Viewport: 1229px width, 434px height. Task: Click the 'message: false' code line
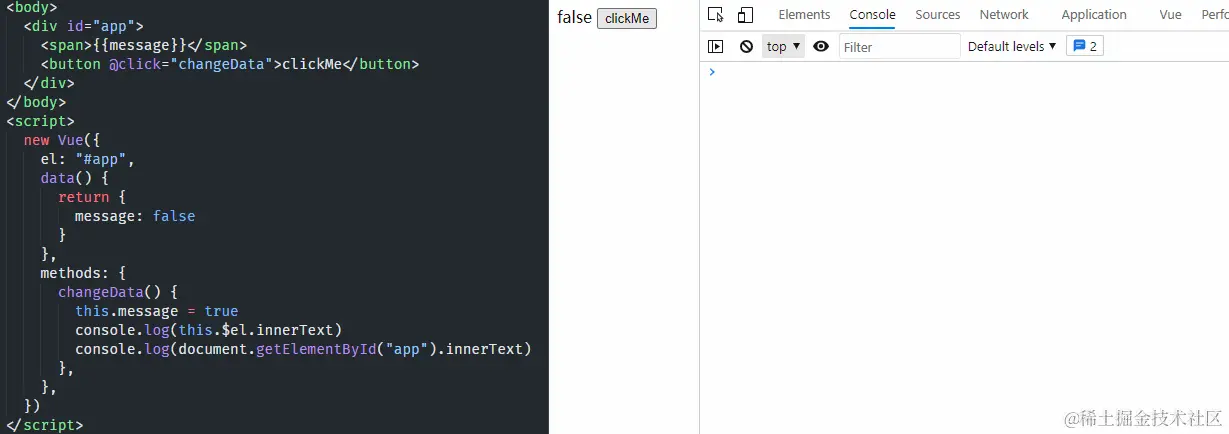pyautogui.click(x=135, y=216)
